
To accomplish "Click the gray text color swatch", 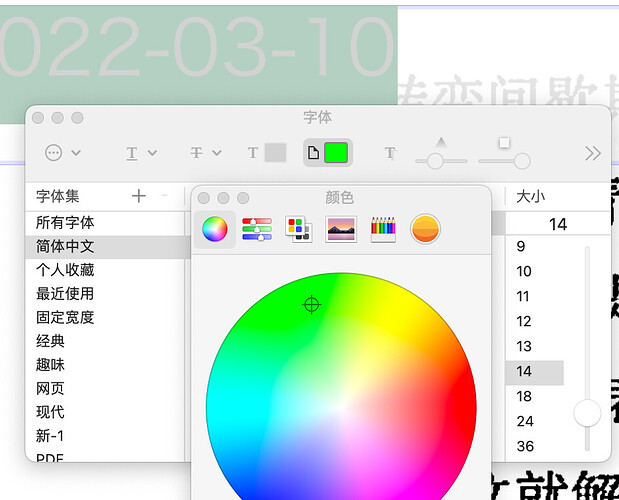I will [275, 153].
